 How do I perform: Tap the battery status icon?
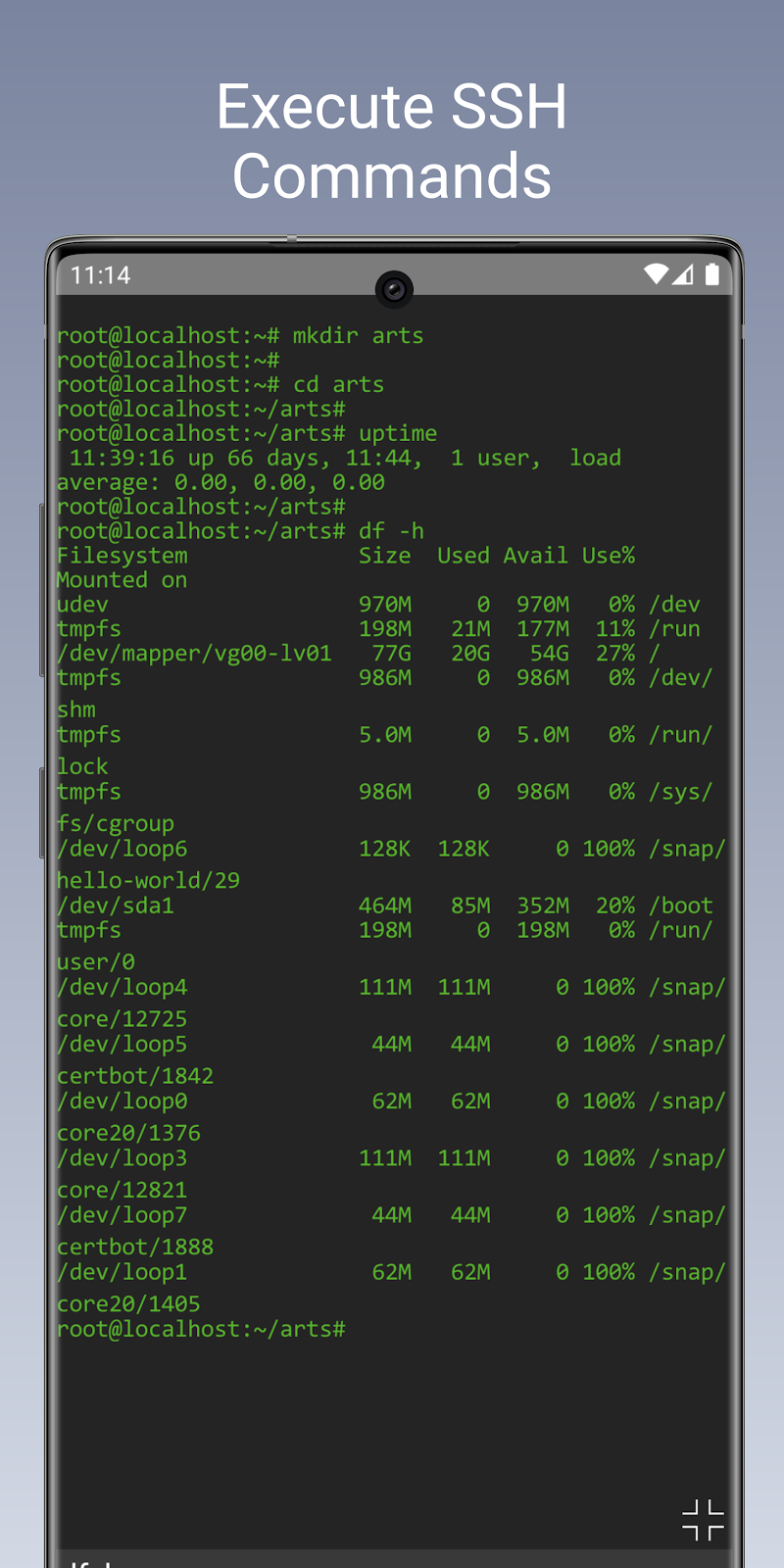(x=712, y=274)
